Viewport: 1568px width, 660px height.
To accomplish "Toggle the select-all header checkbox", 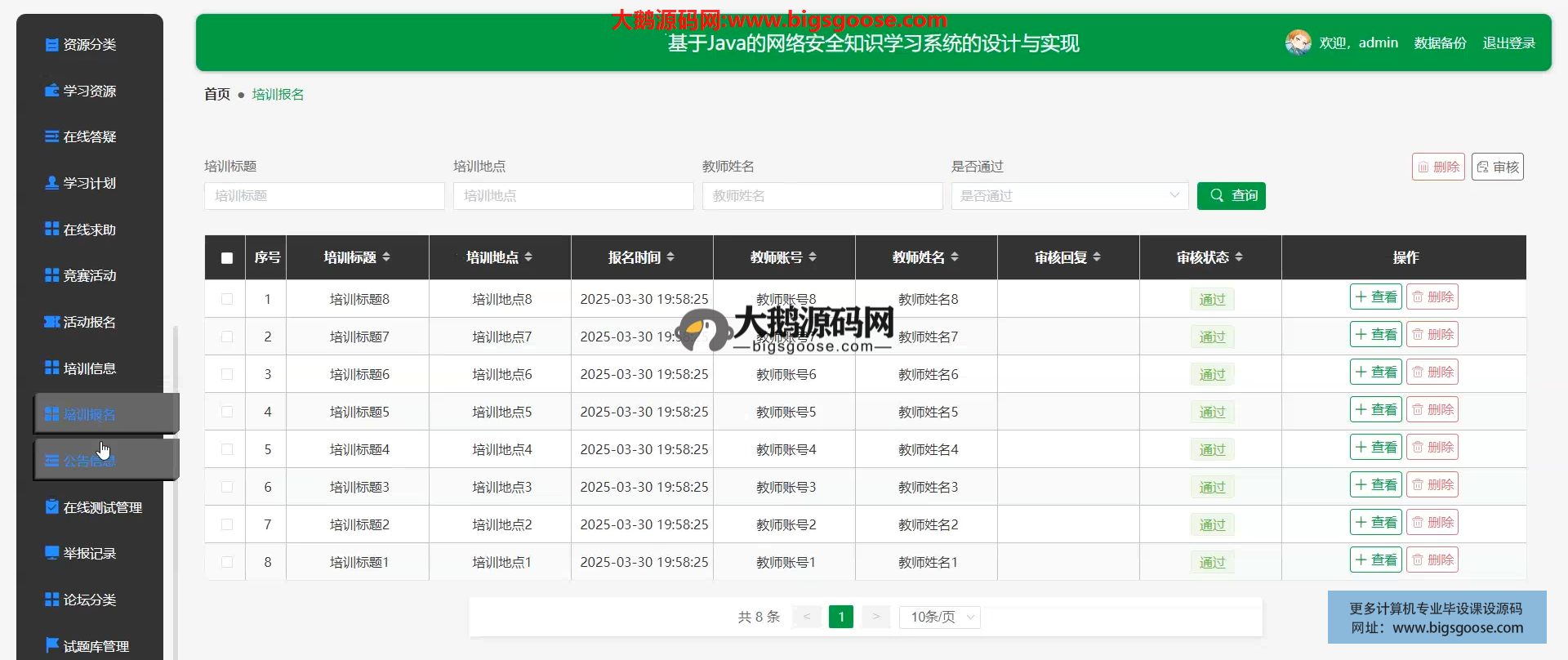I will 227,258.
